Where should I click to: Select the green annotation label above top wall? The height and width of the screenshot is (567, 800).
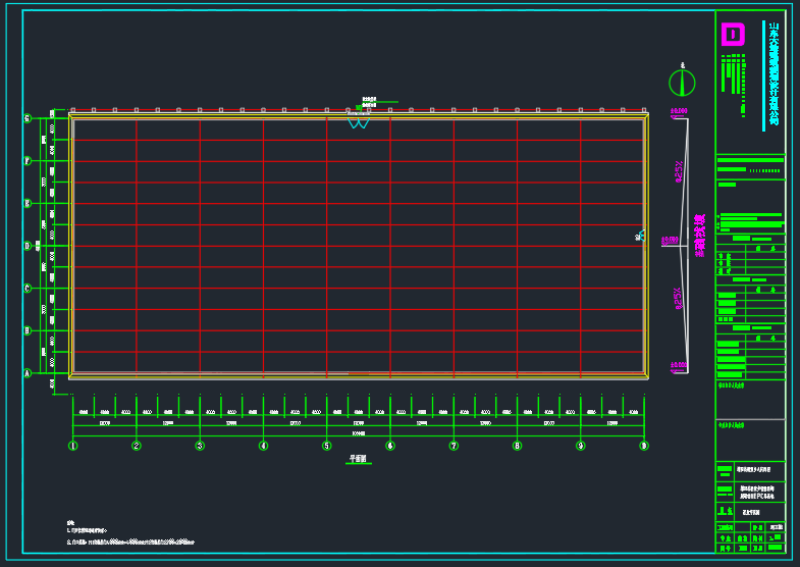[368, 100]
